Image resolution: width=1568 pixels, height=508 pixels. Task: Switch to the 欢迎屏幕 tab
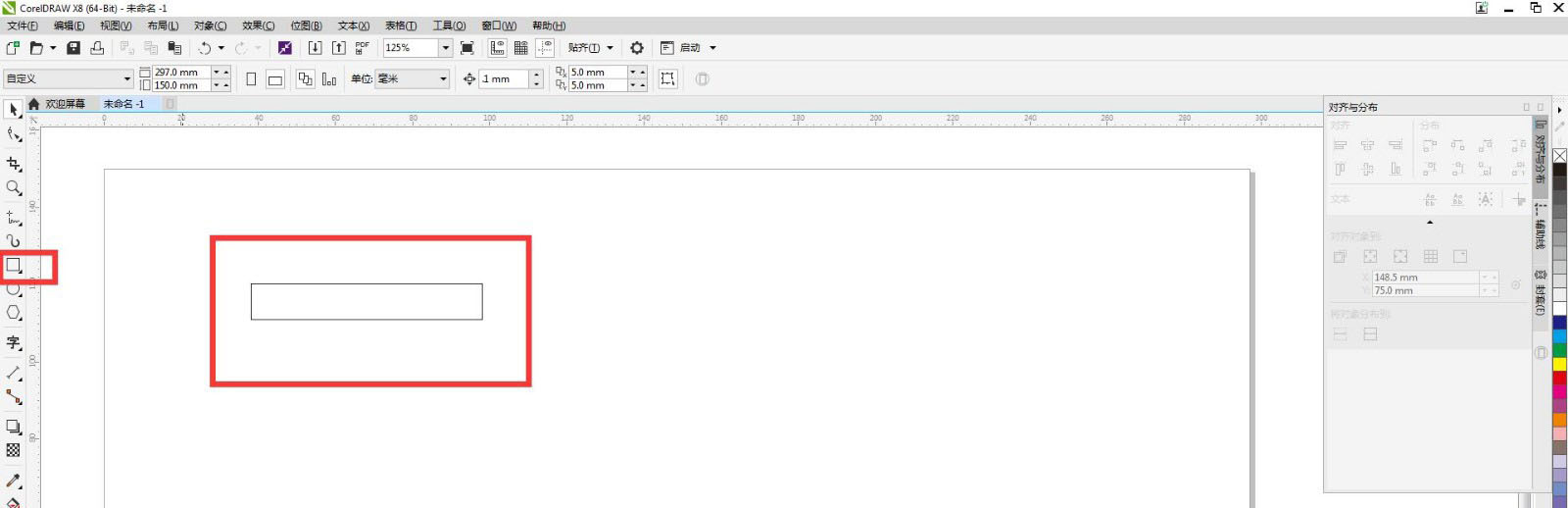coord(65,104)
